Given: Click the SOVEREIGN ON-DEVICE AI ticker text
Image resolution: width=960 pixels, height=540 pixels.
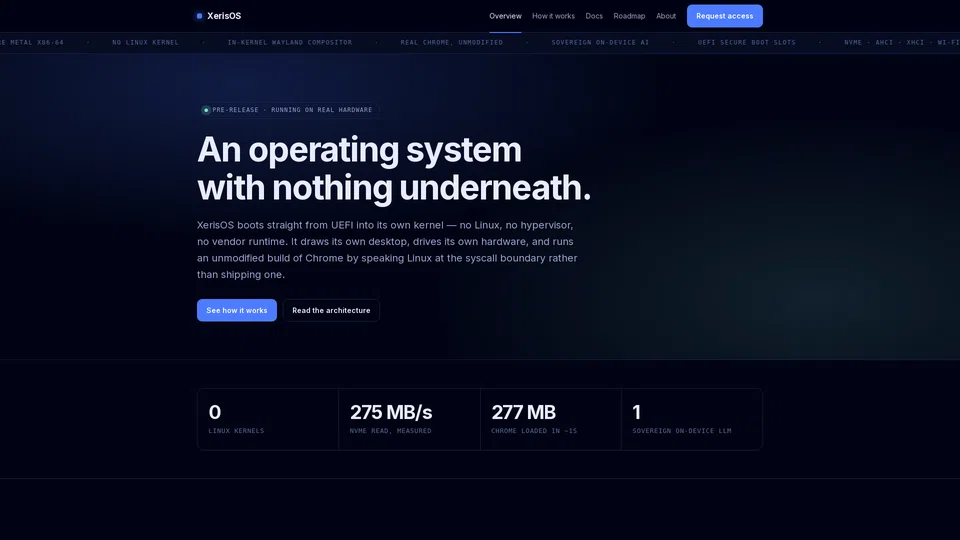Looking at the screenshot, I should click(600, 43).
